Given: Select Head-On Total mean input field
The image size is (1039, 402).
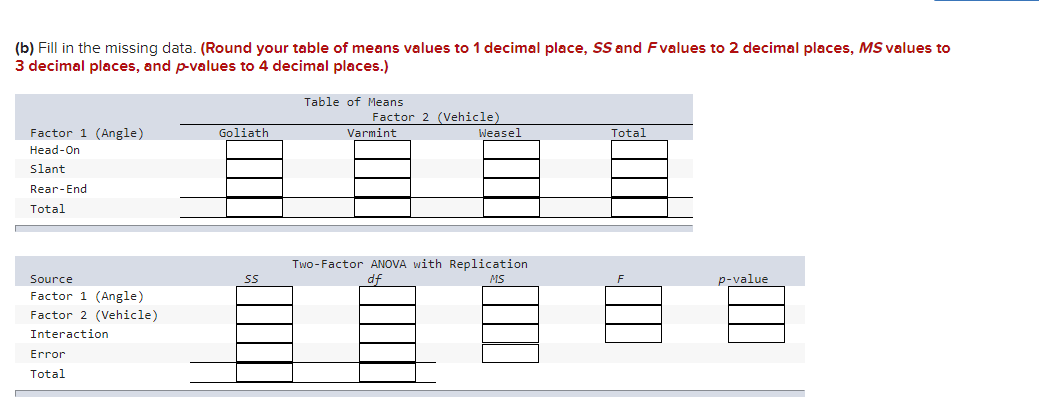Looking at the screenshot, I should pyautogui.click(x=639, y=150).
